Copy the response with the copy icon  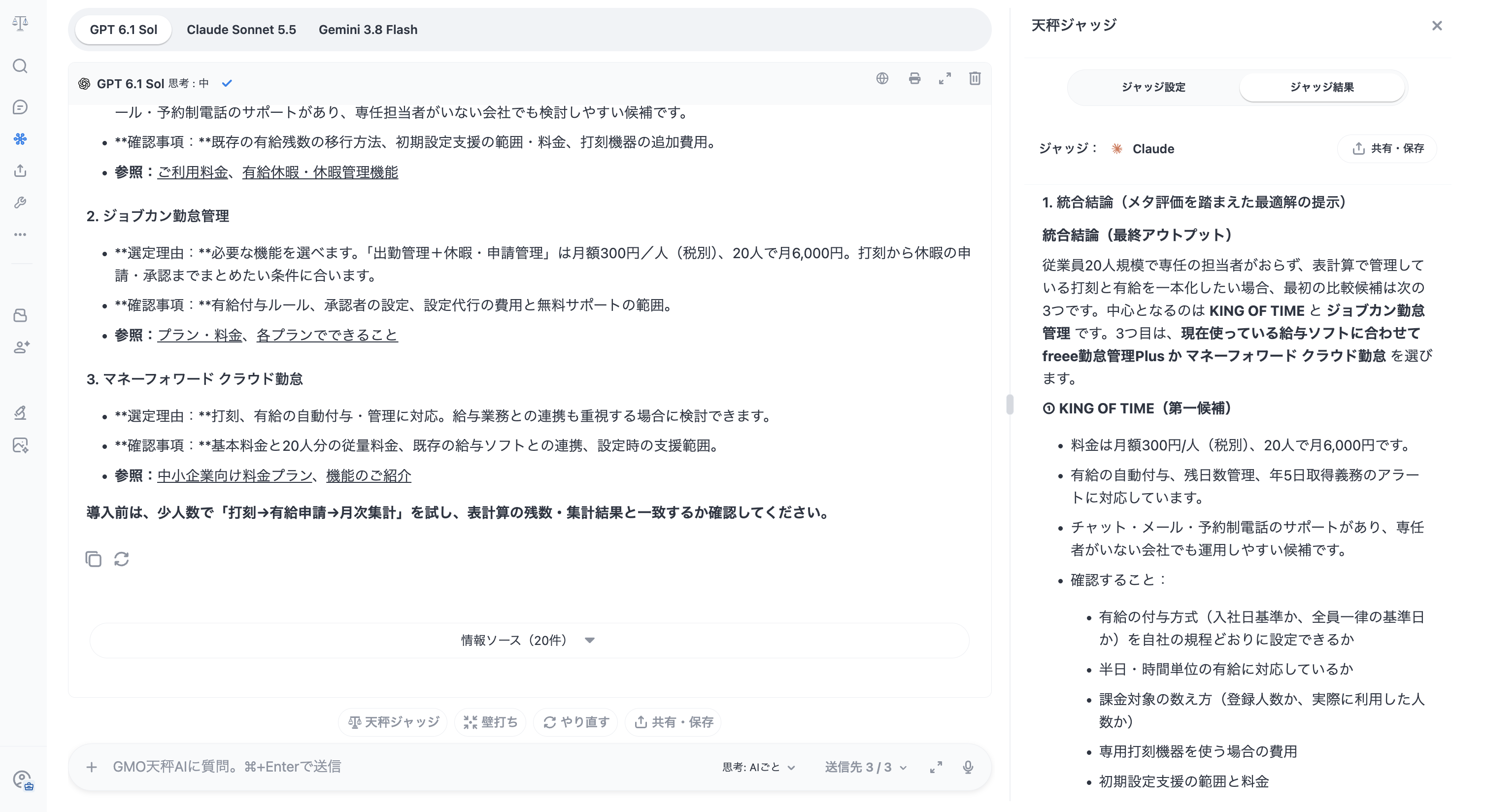pyautogui.click(x=94, y=559)
